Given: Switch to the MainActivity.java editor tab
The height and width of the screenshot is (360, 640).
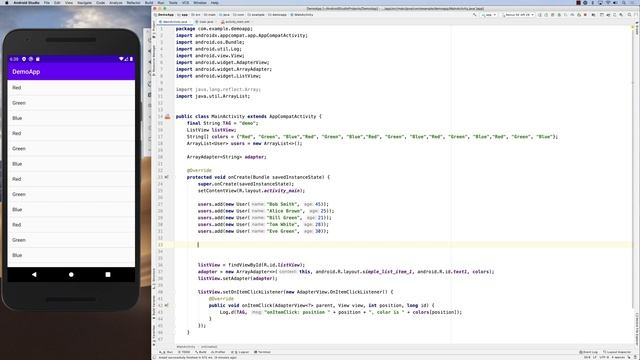Looking at the screenshot, I should point(174,22).
